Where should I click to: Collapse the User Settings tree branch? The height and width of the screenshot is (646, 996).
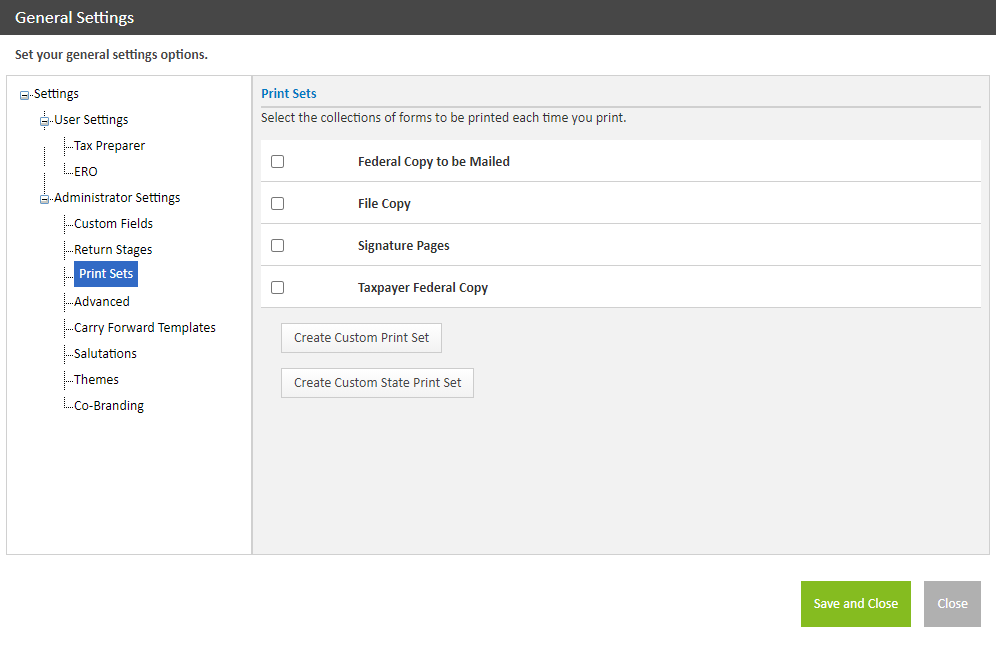pyautogui.click(x=45, y=121)
